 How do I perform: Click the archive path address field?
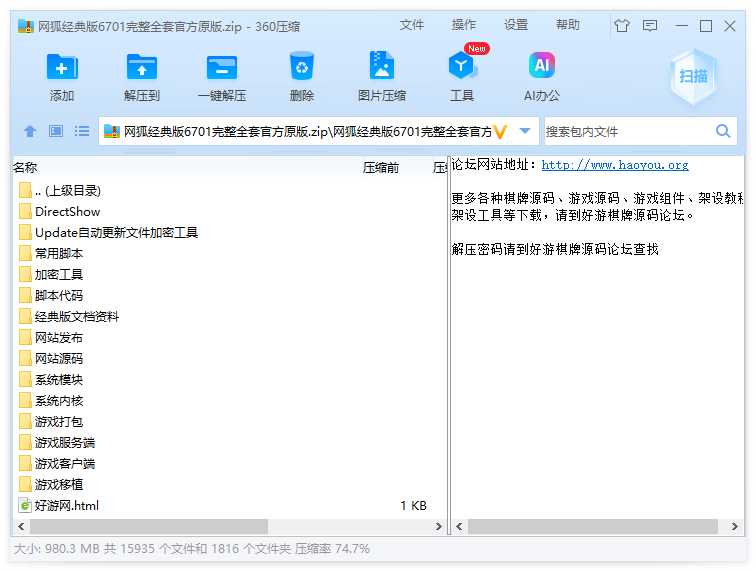(308, 131)
